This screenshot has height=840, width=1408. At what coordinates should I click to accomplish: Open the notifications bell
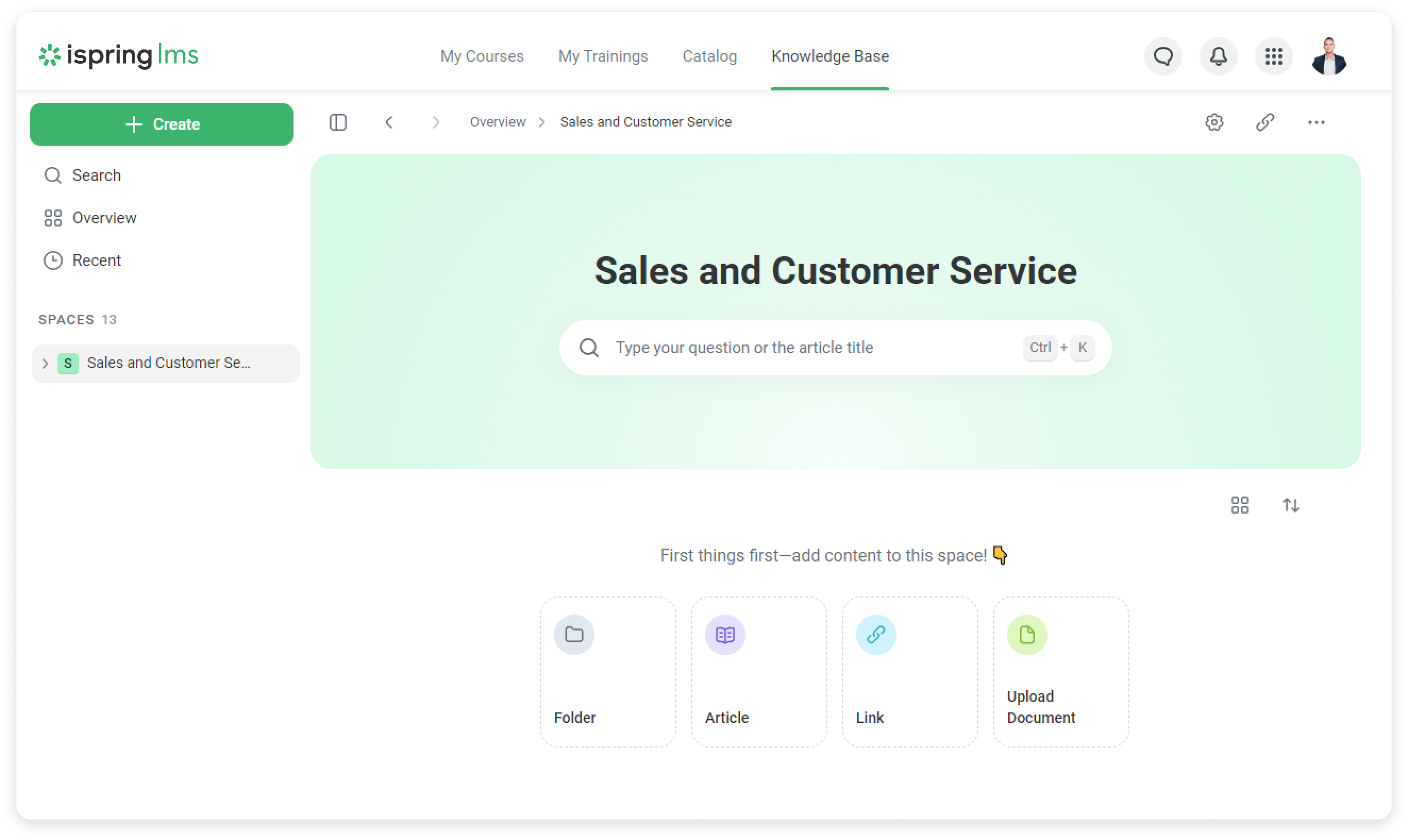tap(1218, 56)
